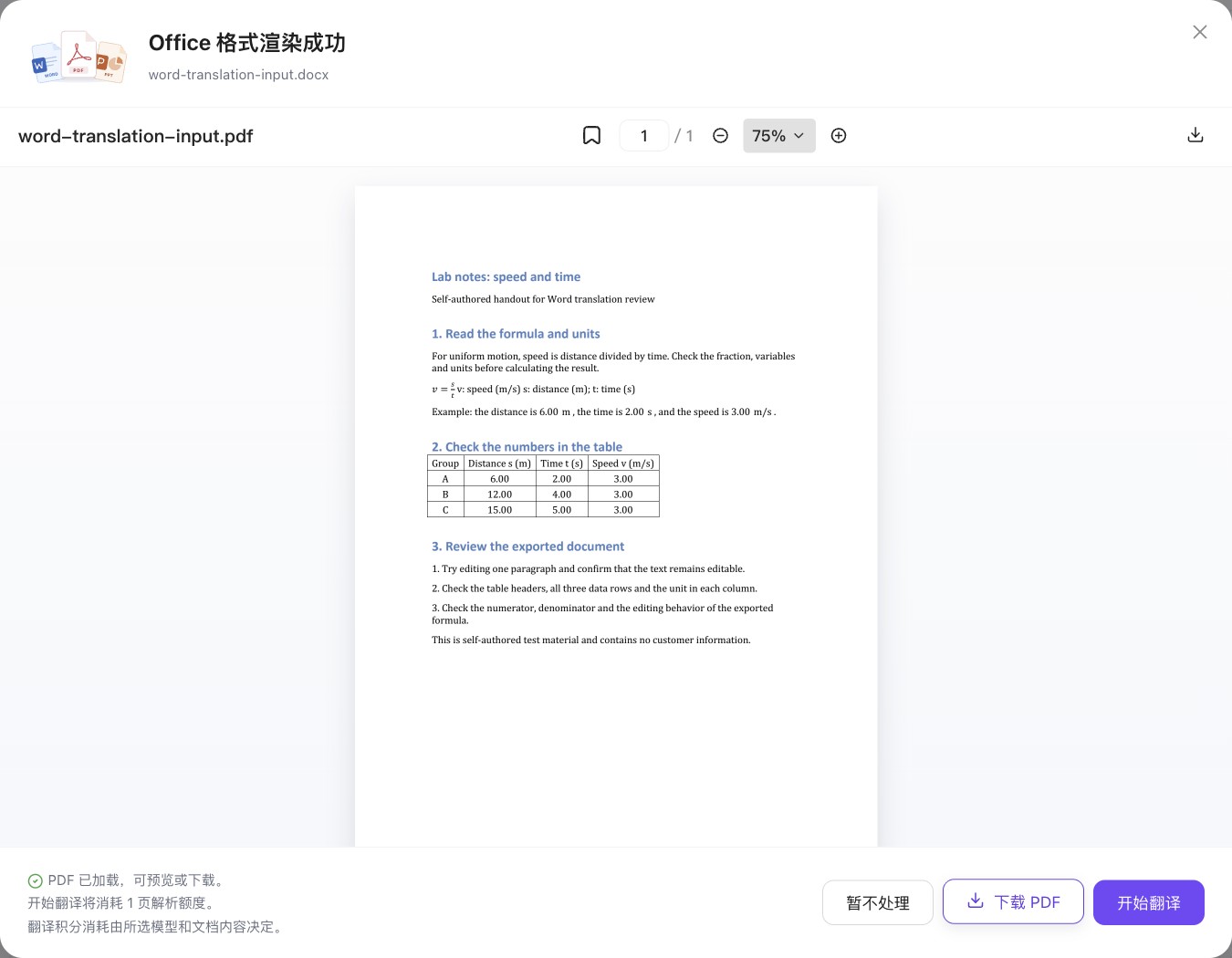The image size is (1232, 958).
Task: Click the word-translation-input.docx filename
Action: pos(238,75)
